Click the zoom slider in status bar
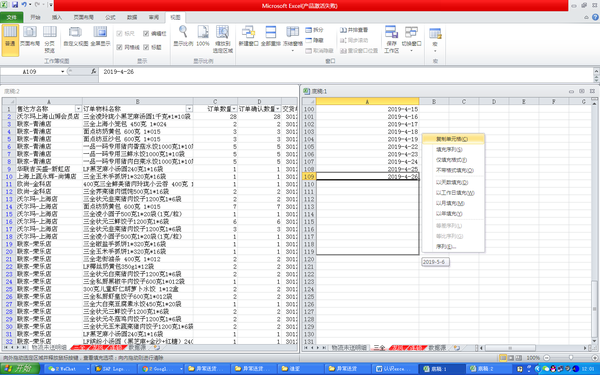 coord(570,358)
